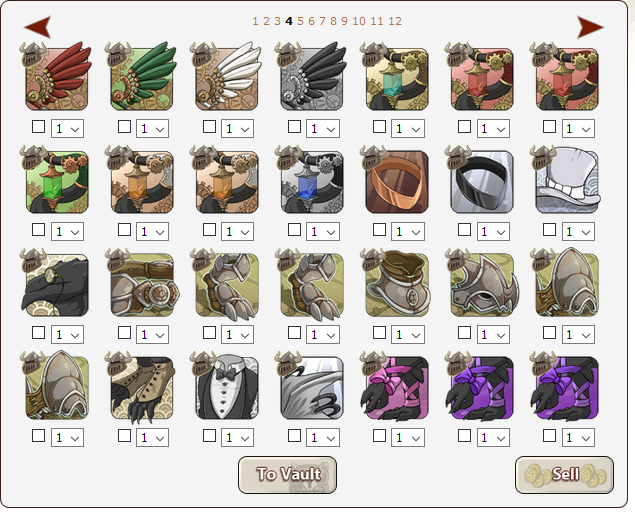The width and height of the screenshot is (635, 513).
Task: Click the To Vault button
Action: pyautogui.click(x=288, y=475)
